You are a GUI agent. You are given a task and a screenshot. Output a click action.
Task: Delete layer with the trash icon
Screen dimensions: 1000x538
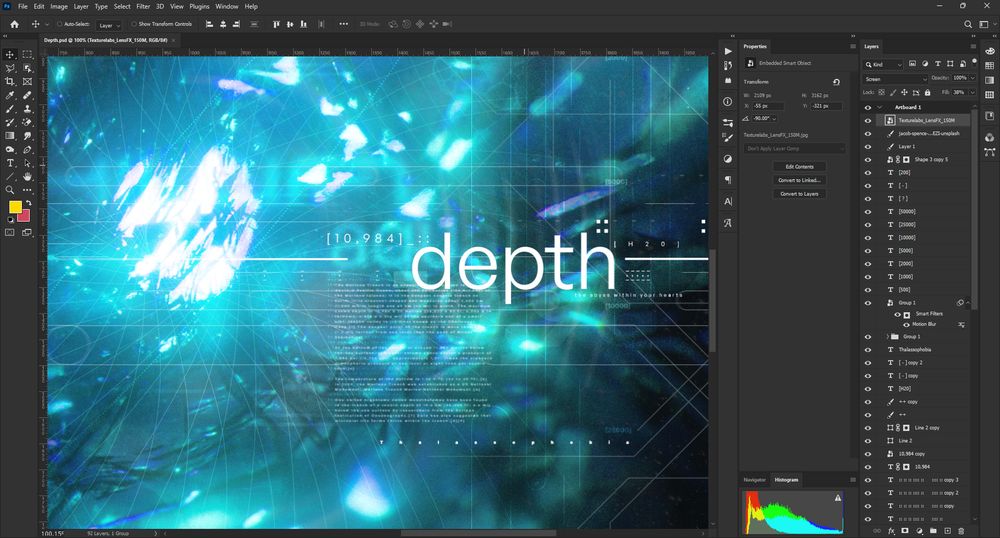(x=961, y=531)
